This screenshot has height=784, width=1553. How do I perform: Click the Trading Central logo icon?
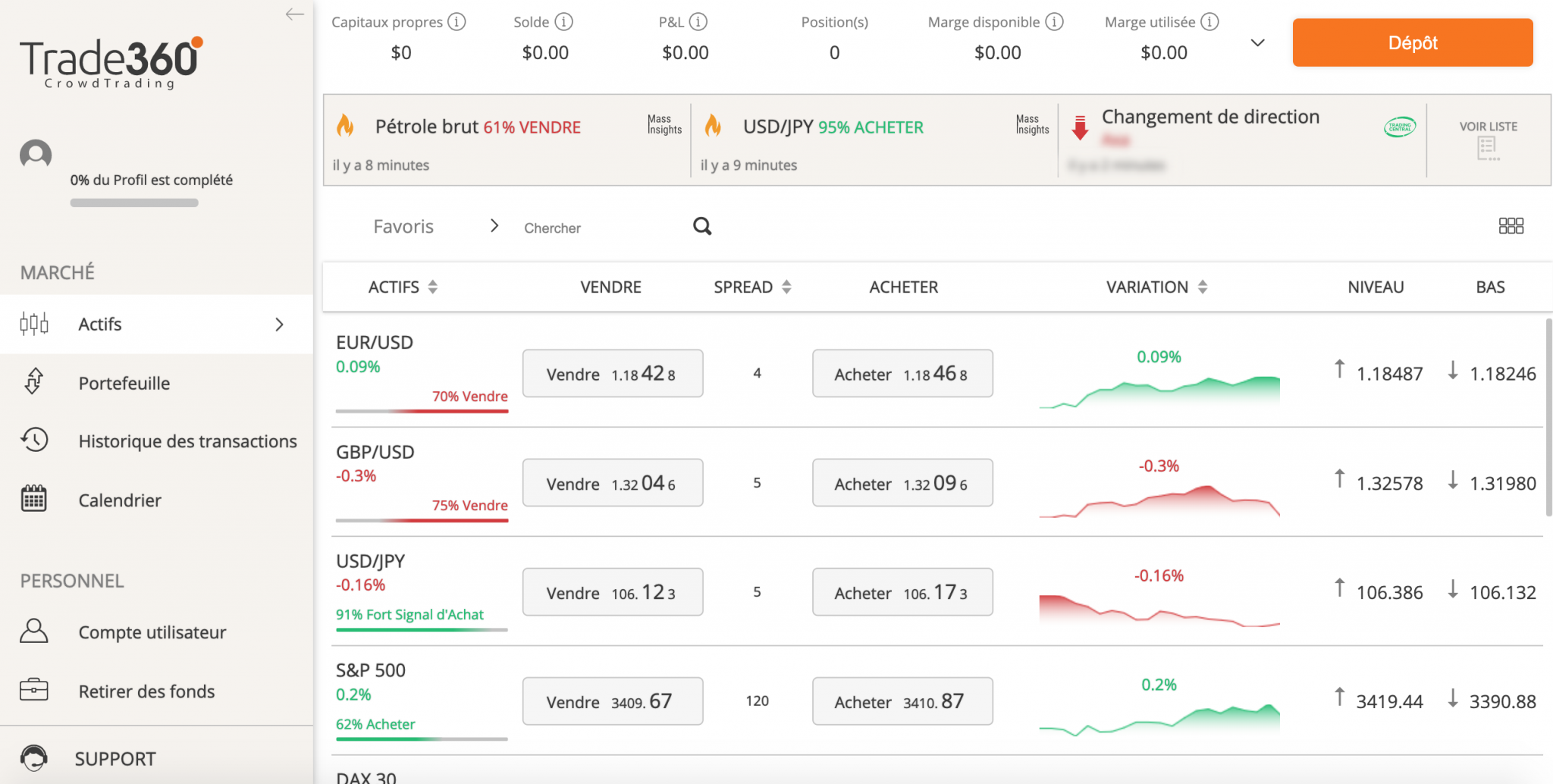click(1400, 127)
